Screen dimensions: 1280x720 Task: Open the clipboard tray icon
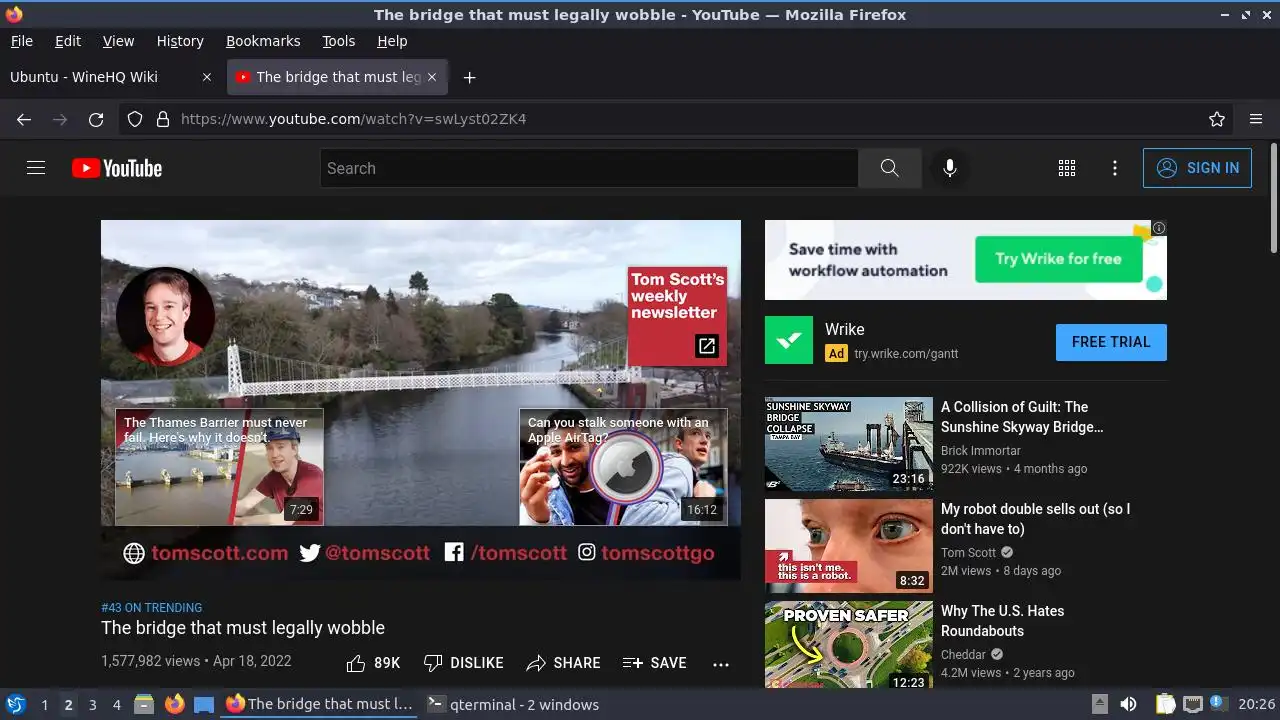point(1165,704)
